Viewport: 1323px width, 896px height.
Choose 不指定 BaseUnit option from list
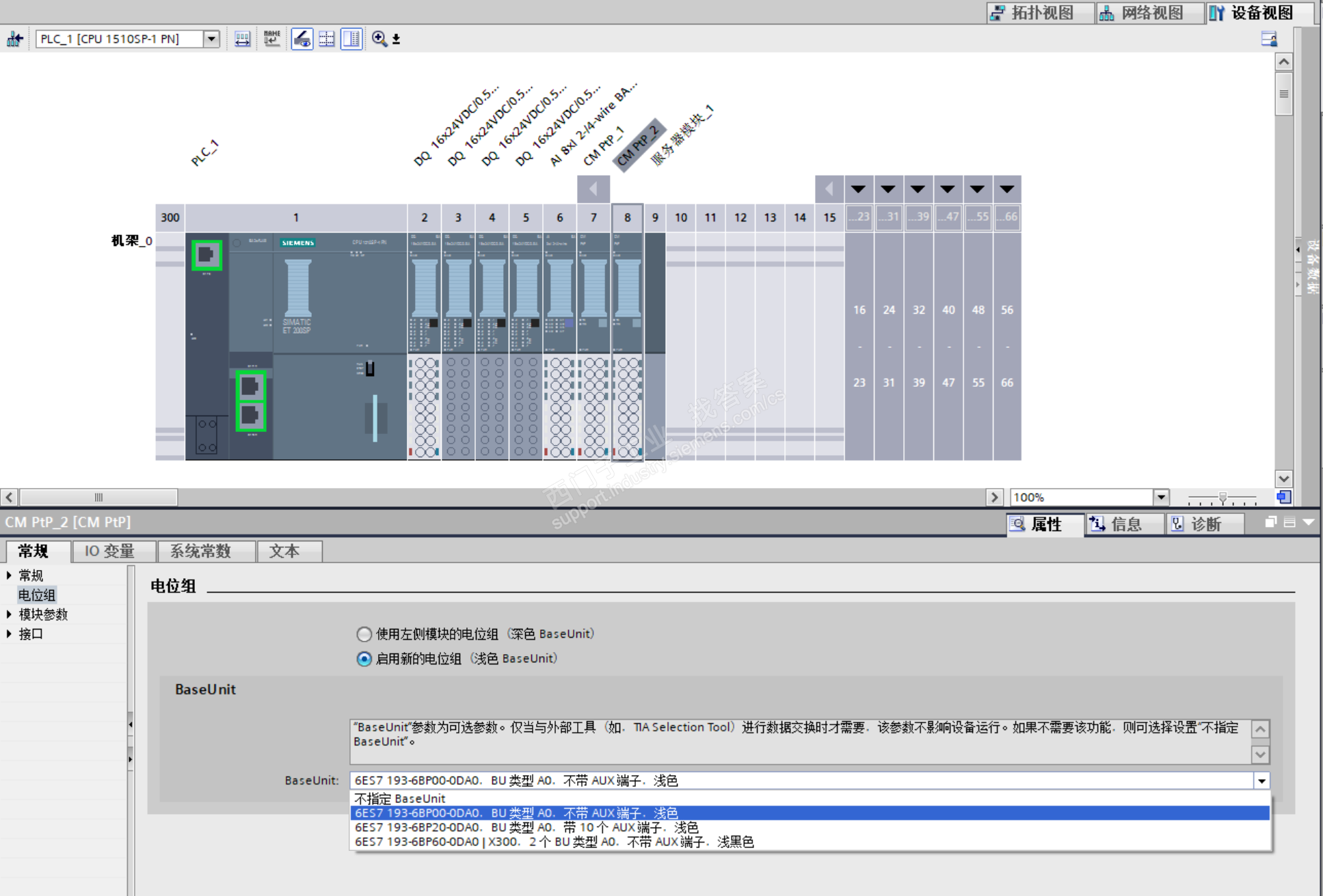tap(400, 798)
